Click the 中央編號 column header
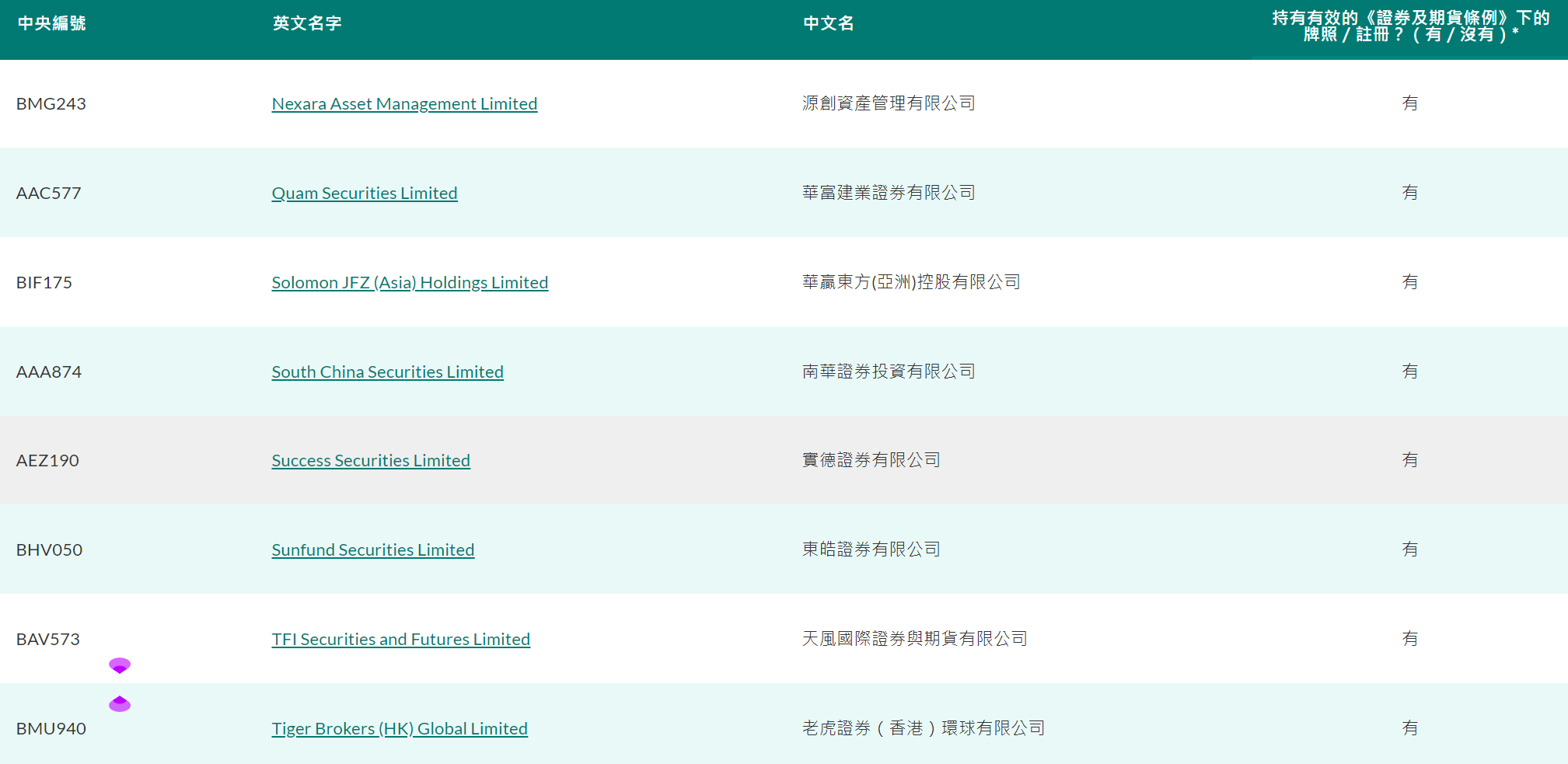 (x=51, y=23)
